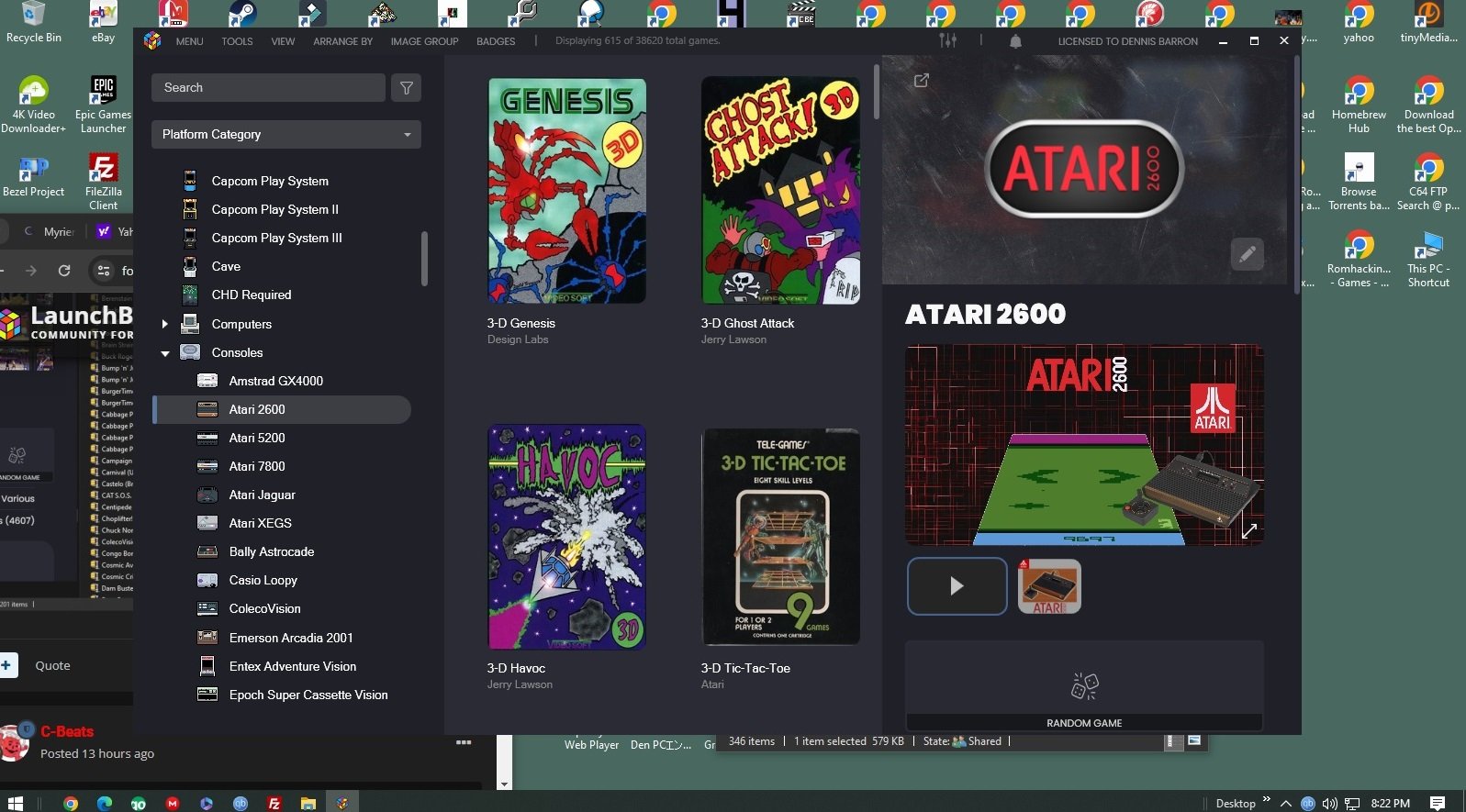Reload the page in browser window
The width and height of the screenshot is (1466, 812).
pos(64,271)
